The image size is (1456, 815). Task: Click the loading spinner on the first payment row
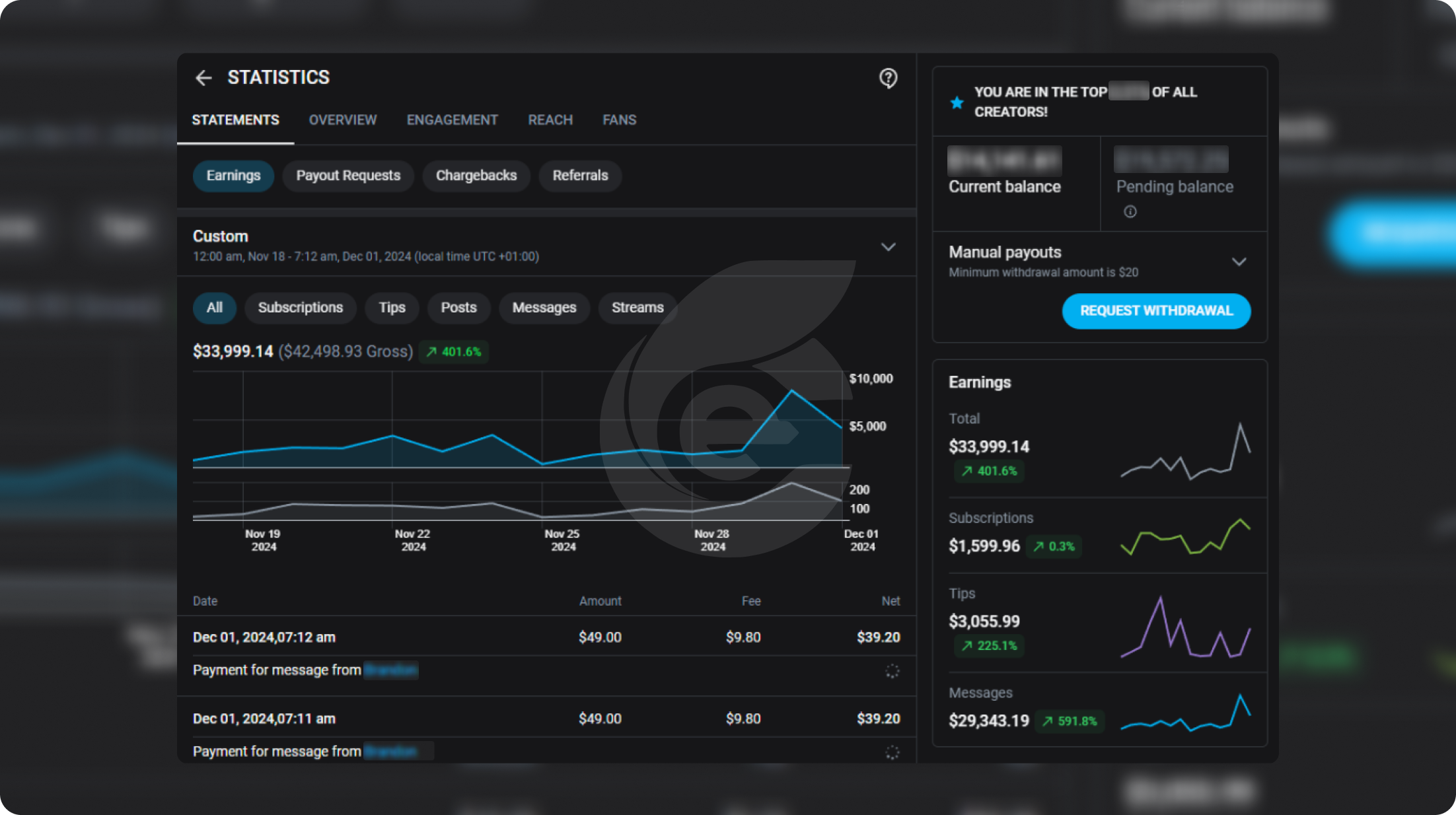pyautogui.click(x=892, y=671)
